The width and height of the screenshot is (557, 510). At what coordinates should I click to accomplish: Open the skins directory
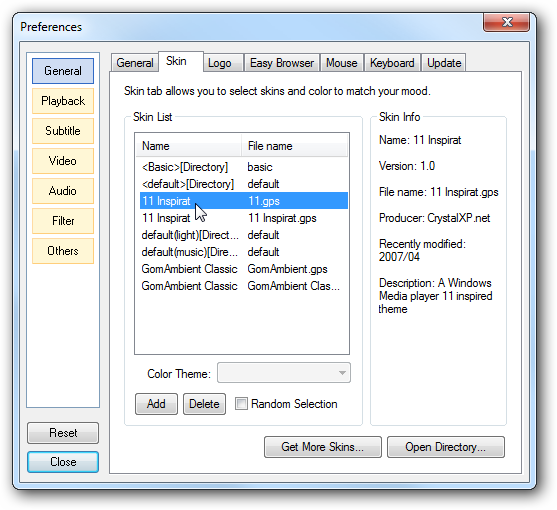click(x=445, y=447)
